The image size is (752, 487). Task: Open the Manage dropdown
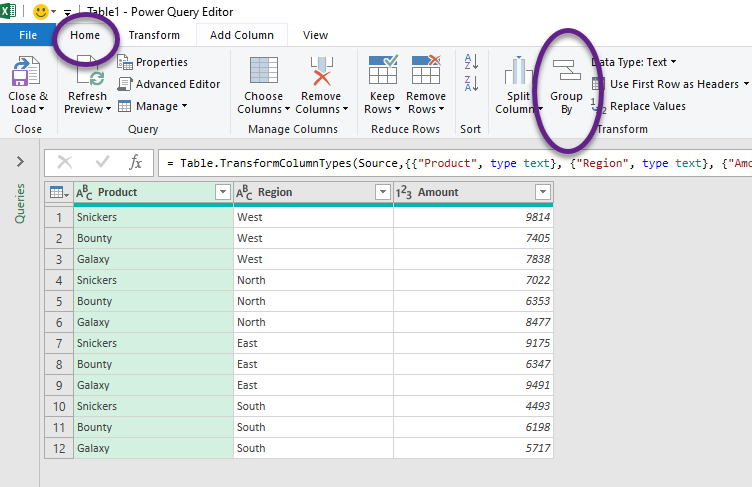[153, 106]
